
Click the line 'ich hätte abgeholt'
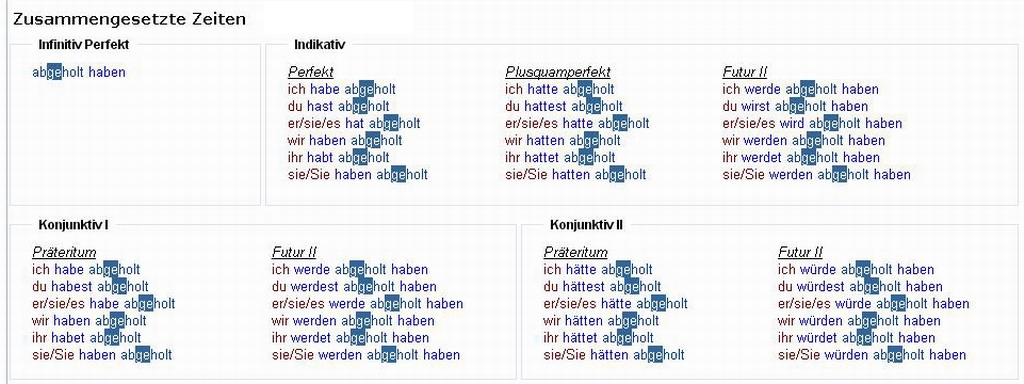point(598,270)
